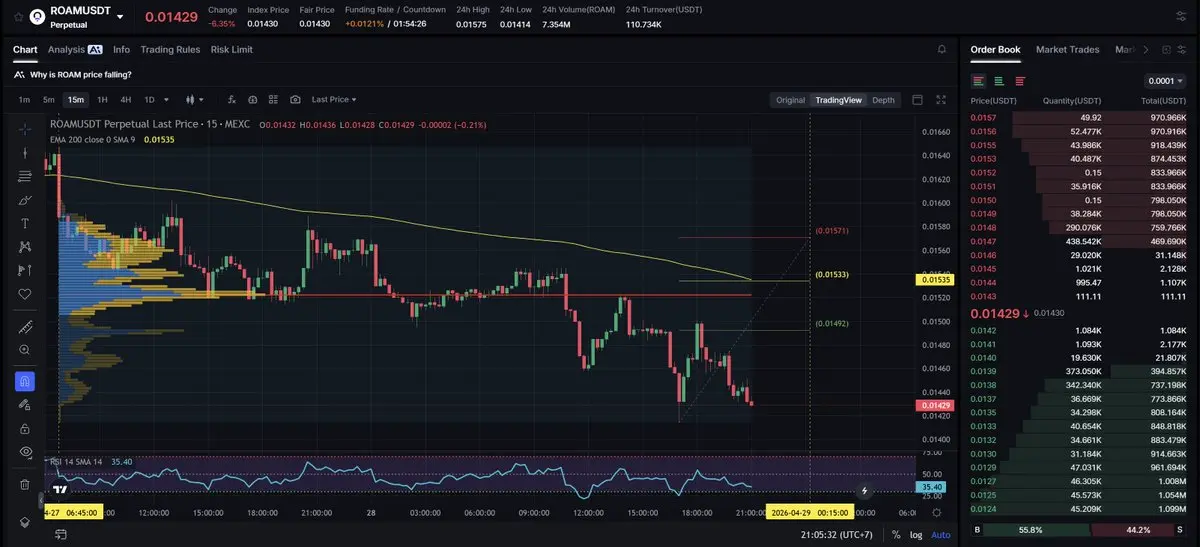Expand chart to fullscreen
The image size is (1200, 547).
[940, 100]
